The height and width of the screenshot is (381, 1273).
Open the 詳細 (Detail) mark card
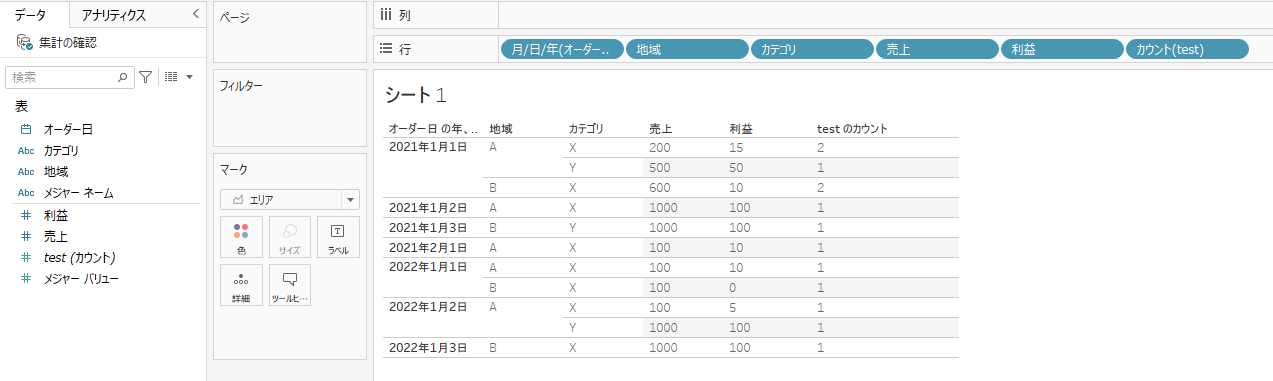tap(241, 285)
